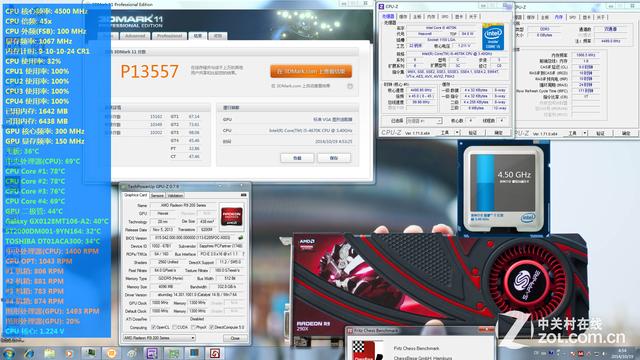This screenshot has height=360, width=640.
Task: Toggle the OpenCL checkbox in GPU-Z
Action: click(154, 327)
